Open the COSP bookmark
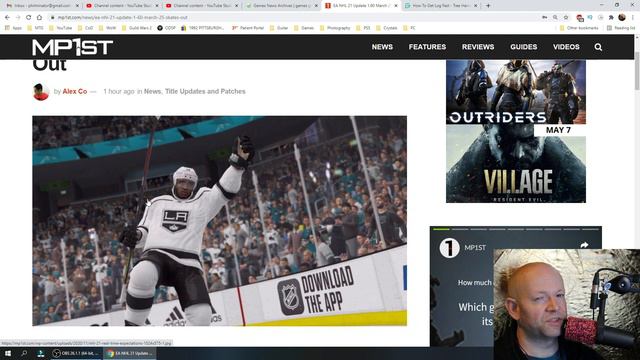This screenshot has height=360, width=640. click(x=166, y=28)
